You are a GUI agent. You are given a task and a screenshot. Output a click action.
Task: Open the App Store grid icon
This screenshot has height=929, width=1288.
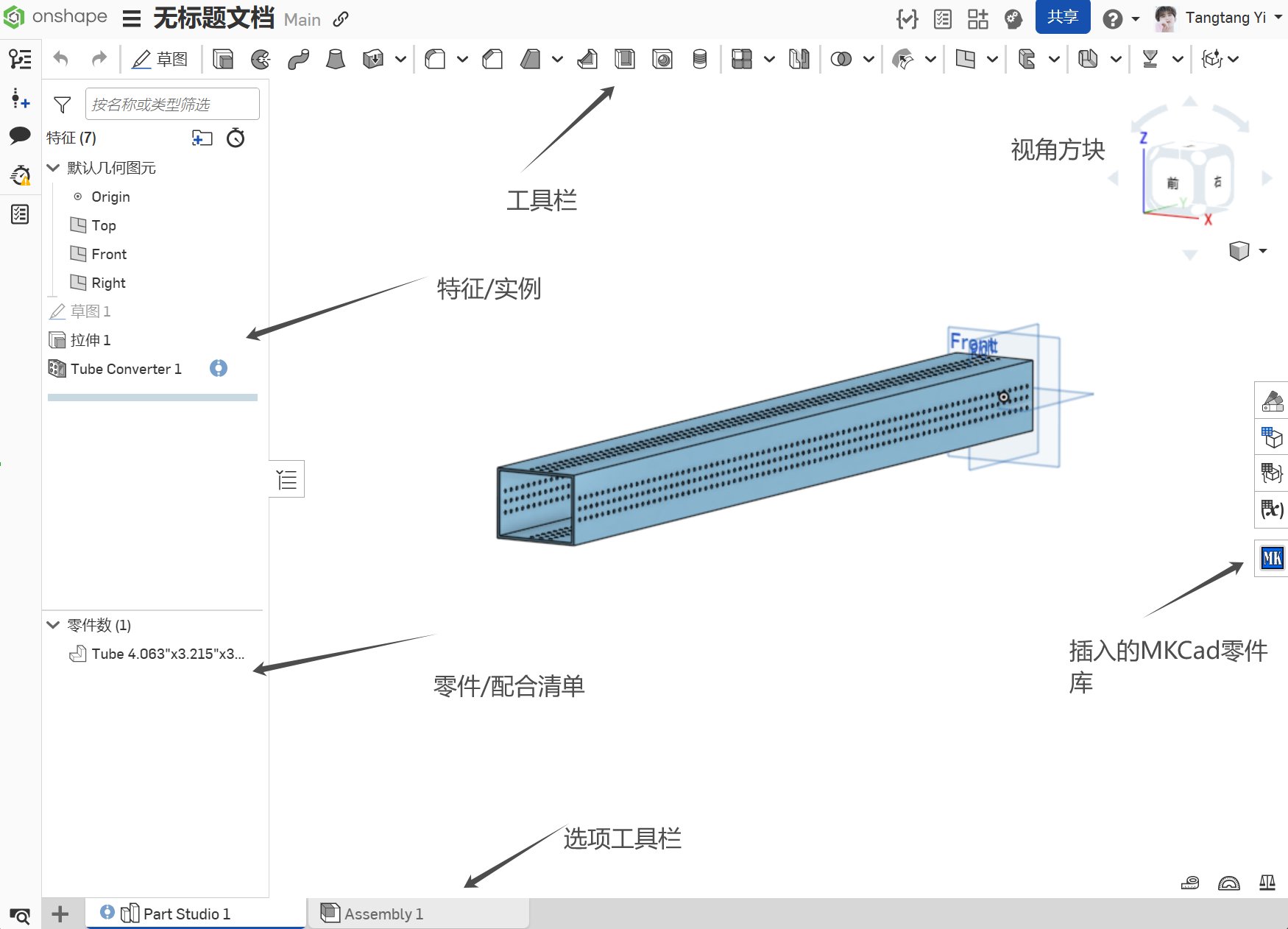[978, 19]
